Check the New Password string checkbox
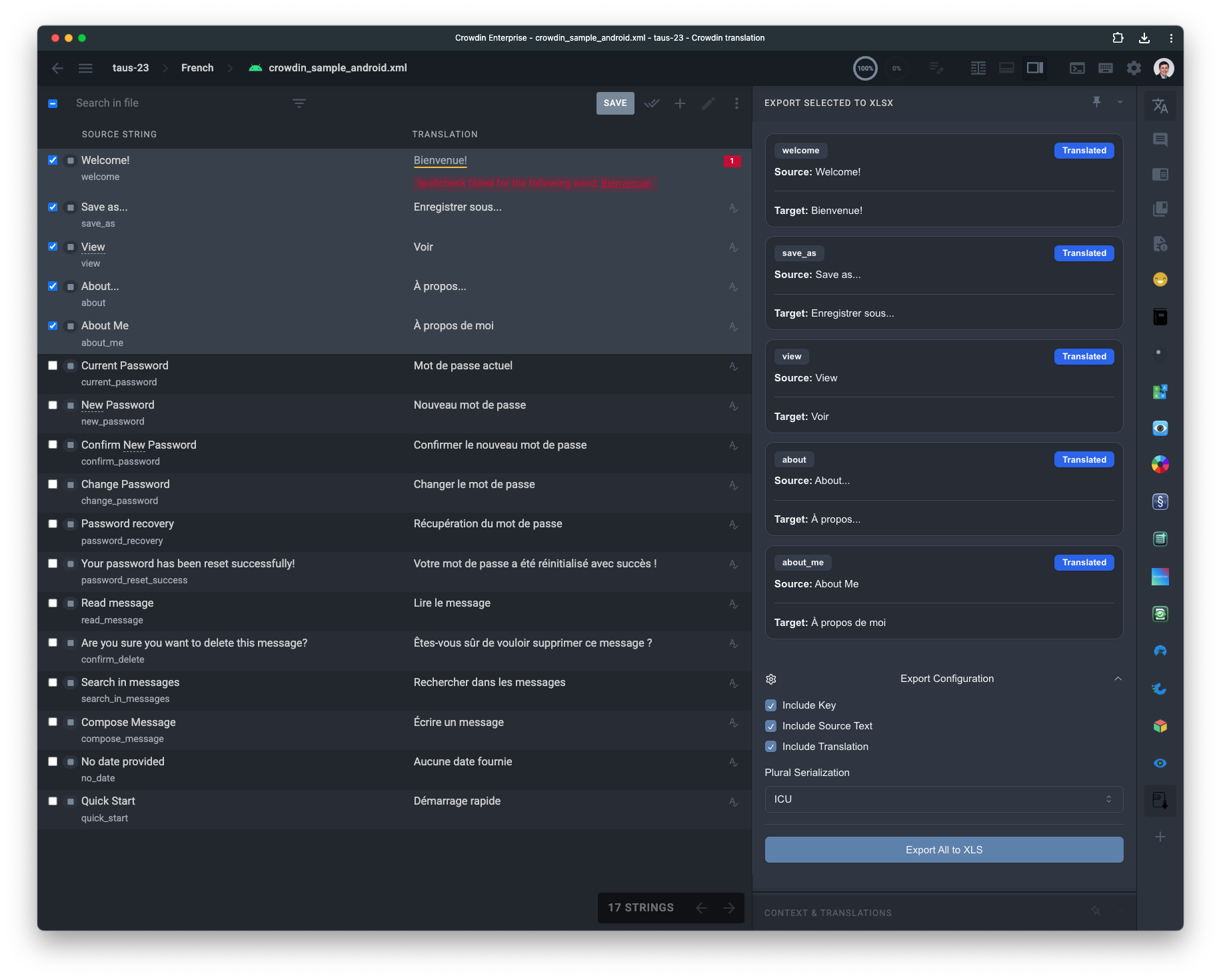 pos(53,405)
